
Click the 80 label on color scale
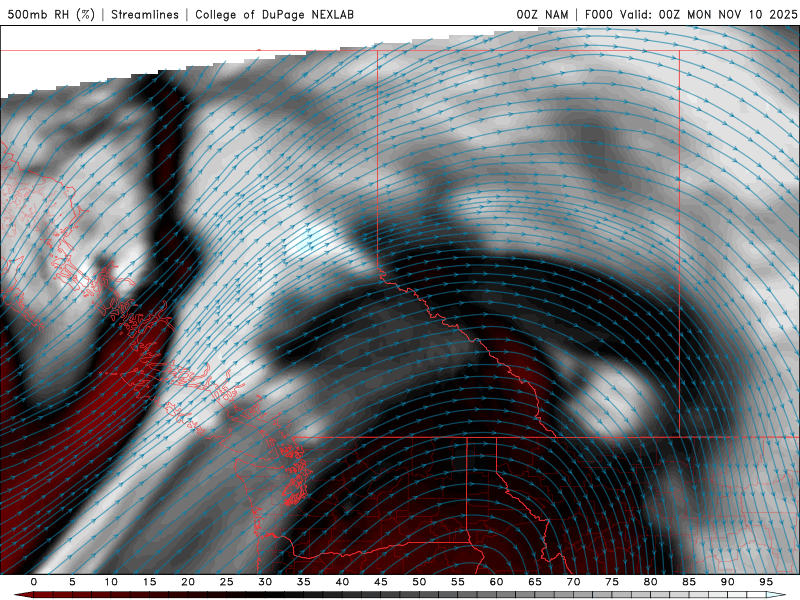click(x=651, y=582)
